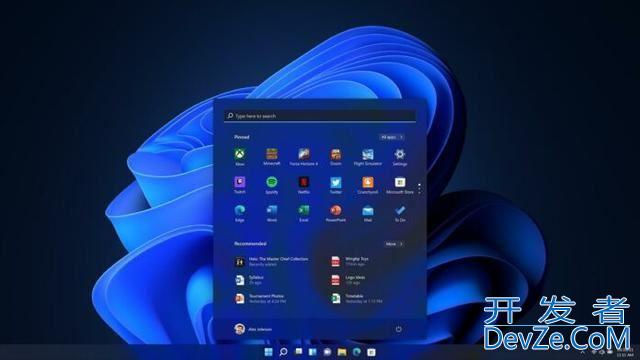Click the power button in Start menu
This screenshot has height=360, width=640.
(x=398, y=329)
